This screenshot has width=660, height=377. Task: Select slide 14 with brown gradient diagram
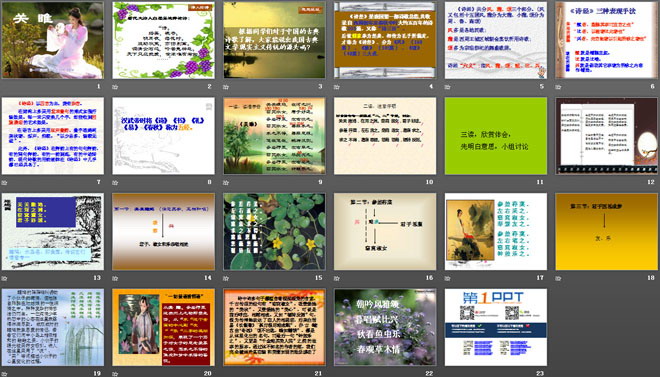(163, 231)
